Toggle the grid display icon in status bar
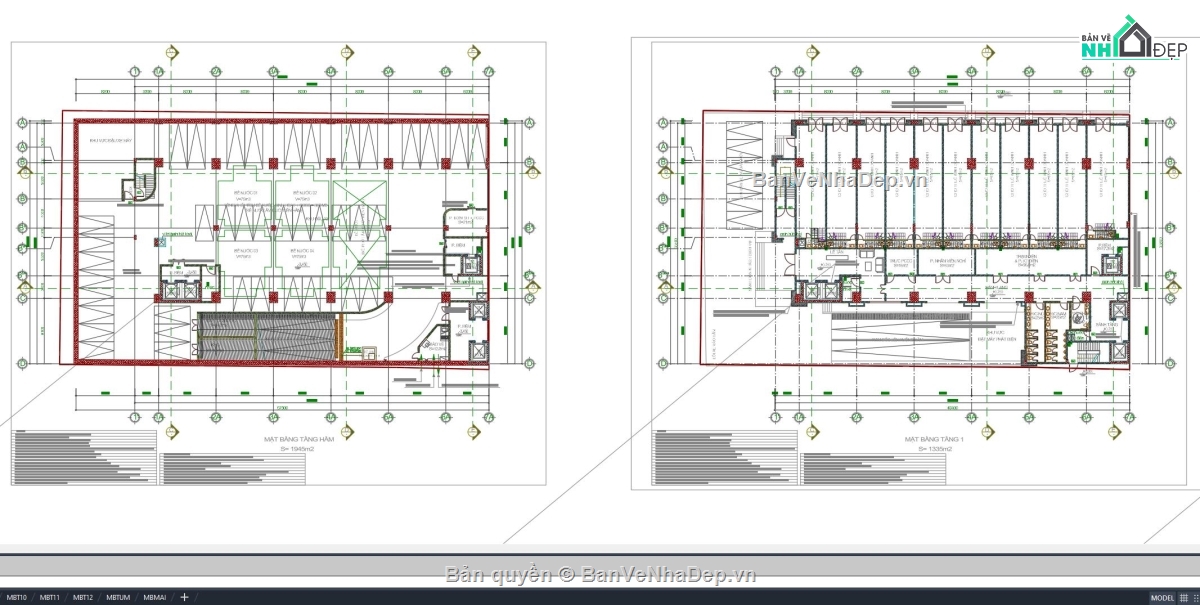Screen dimensions: 1200x605 [x=1184, y=598]
